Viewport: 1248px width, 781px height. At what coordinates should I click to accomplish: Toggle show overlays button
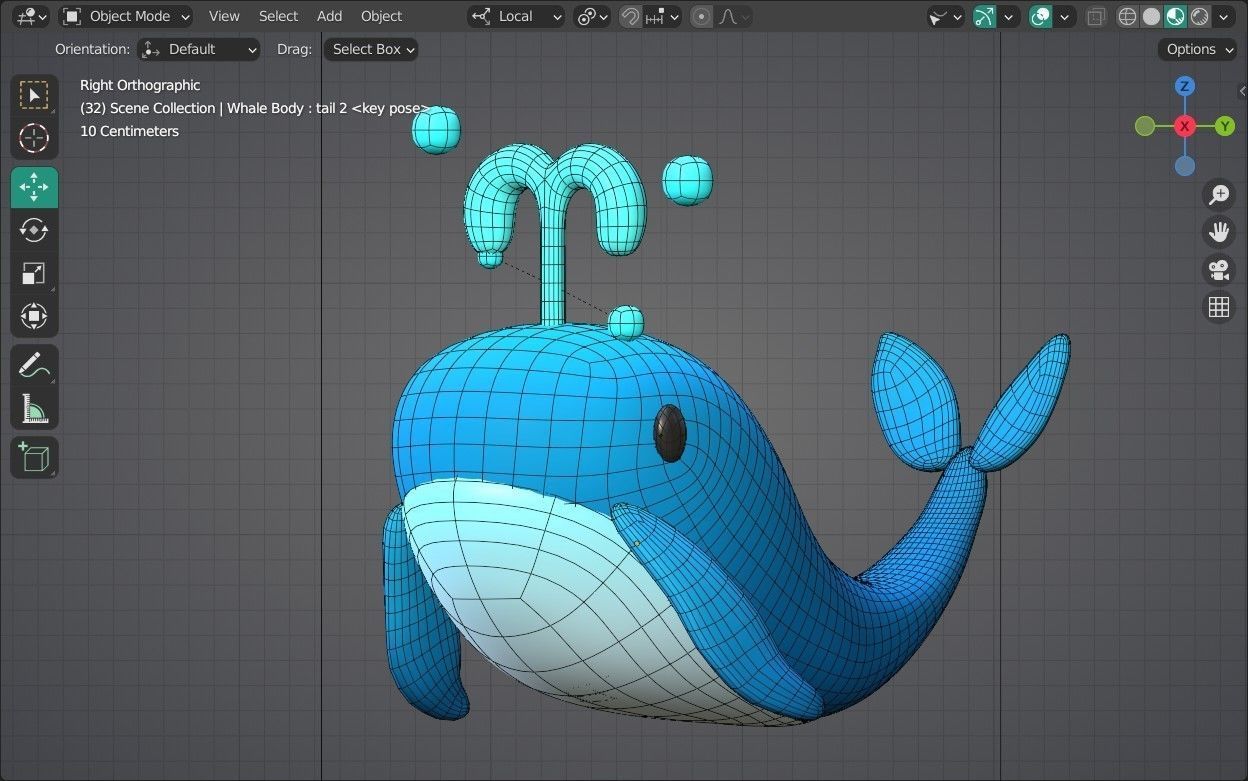[x=1041, y=16]
